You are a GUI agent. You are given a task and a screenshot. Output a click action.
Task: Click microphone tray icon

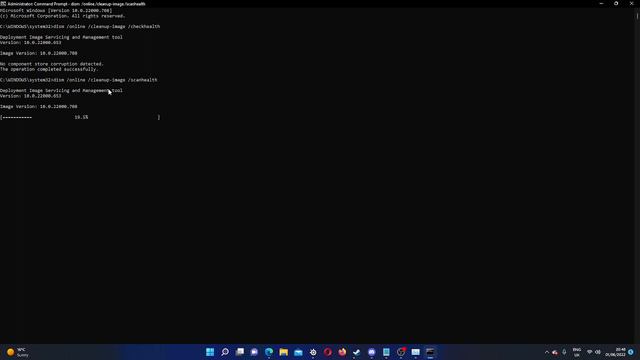point(564,352)
